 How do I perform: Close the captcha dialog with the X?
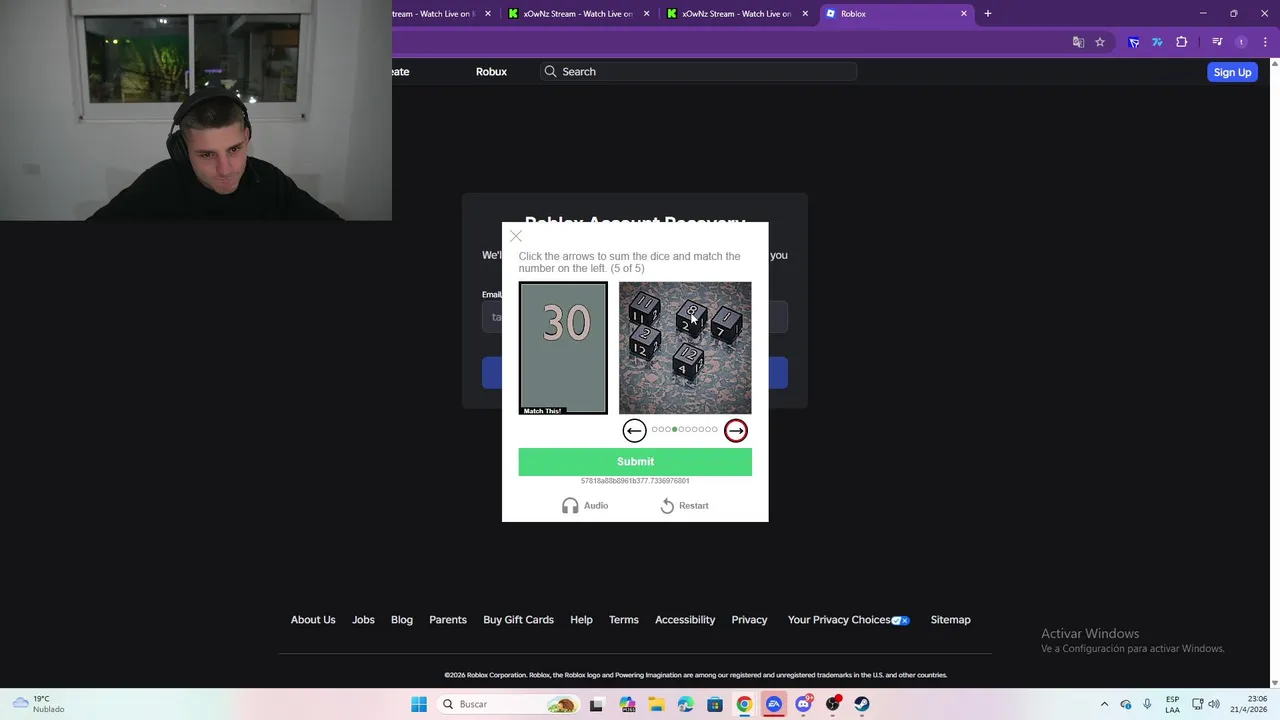click(516, 236)
